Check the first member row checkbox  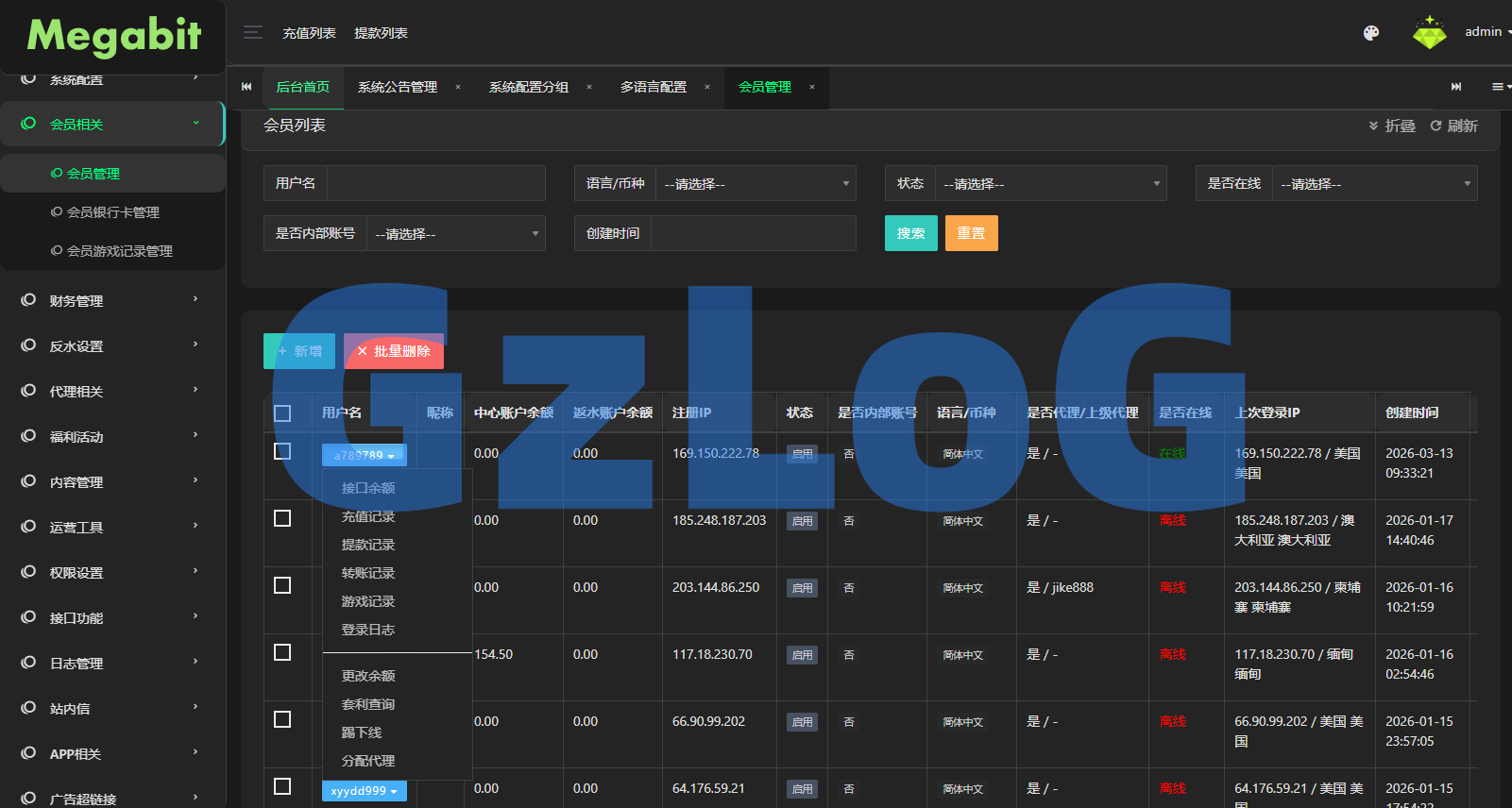[x=282, y=452]
